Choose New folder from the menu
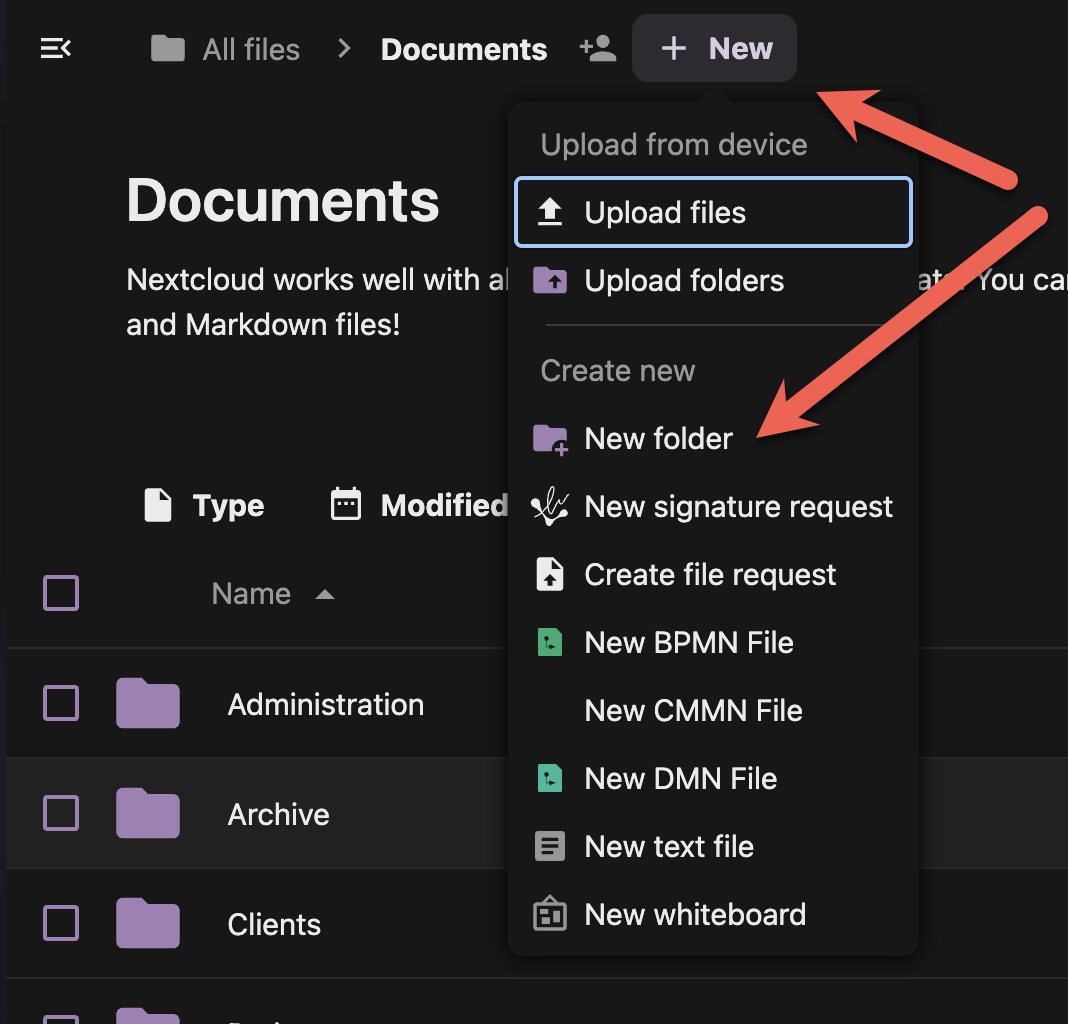 click(x=658, y=439)
